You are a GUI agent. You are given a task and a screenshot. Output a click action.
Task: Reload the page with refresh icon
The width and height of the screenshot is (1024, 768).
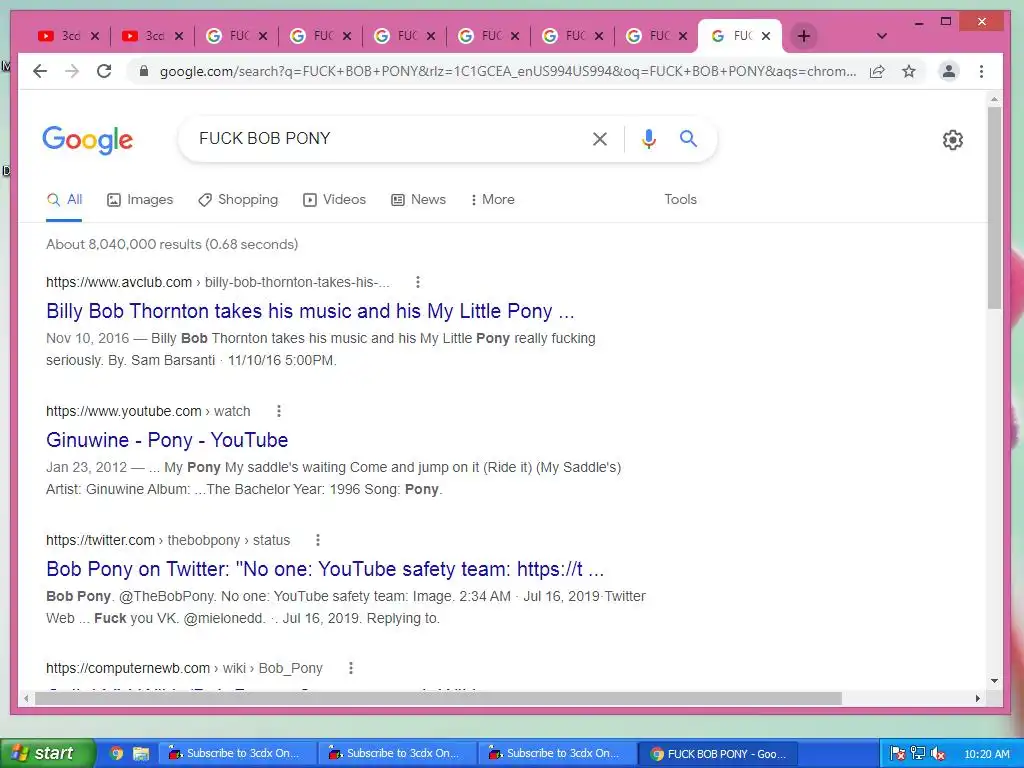[104, 71]
